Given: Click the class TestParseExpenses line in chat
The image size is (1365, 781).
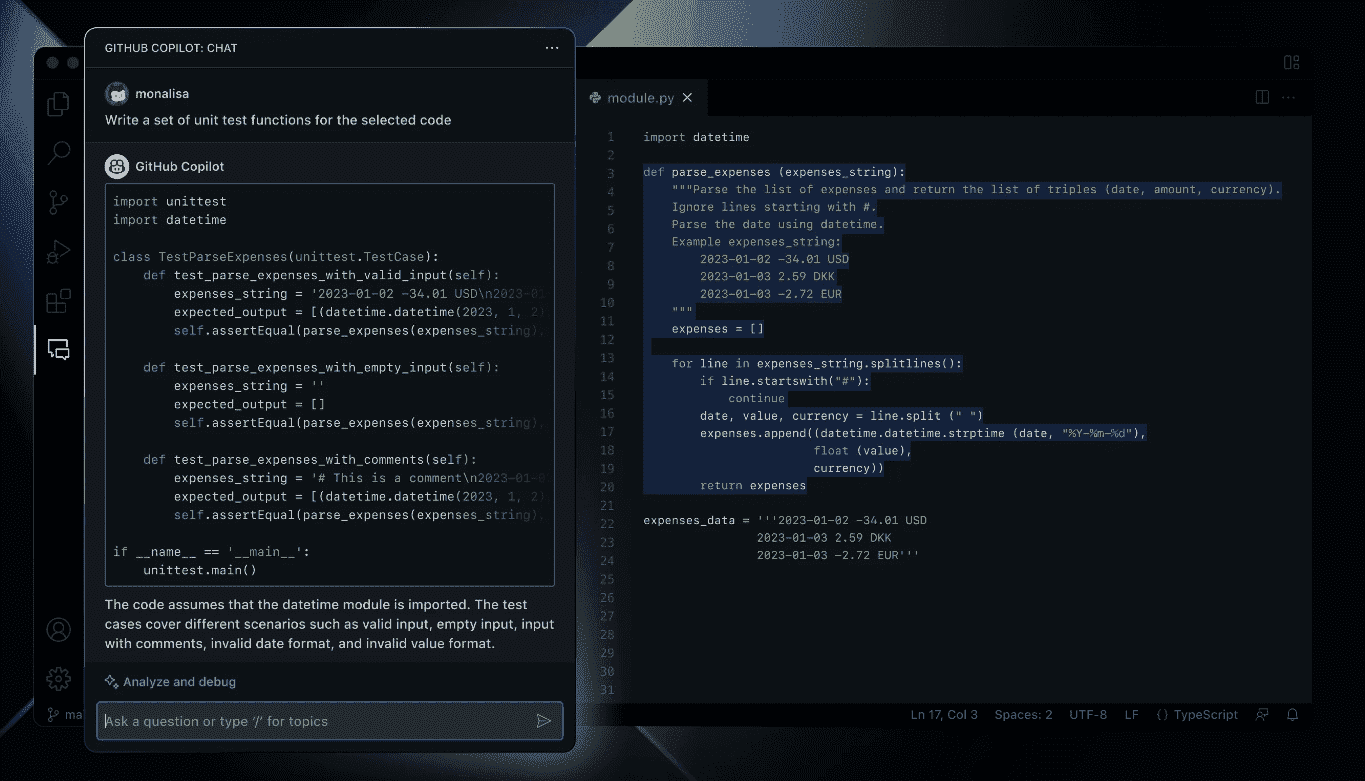Looking at the screenshot, I should (276, 257).
